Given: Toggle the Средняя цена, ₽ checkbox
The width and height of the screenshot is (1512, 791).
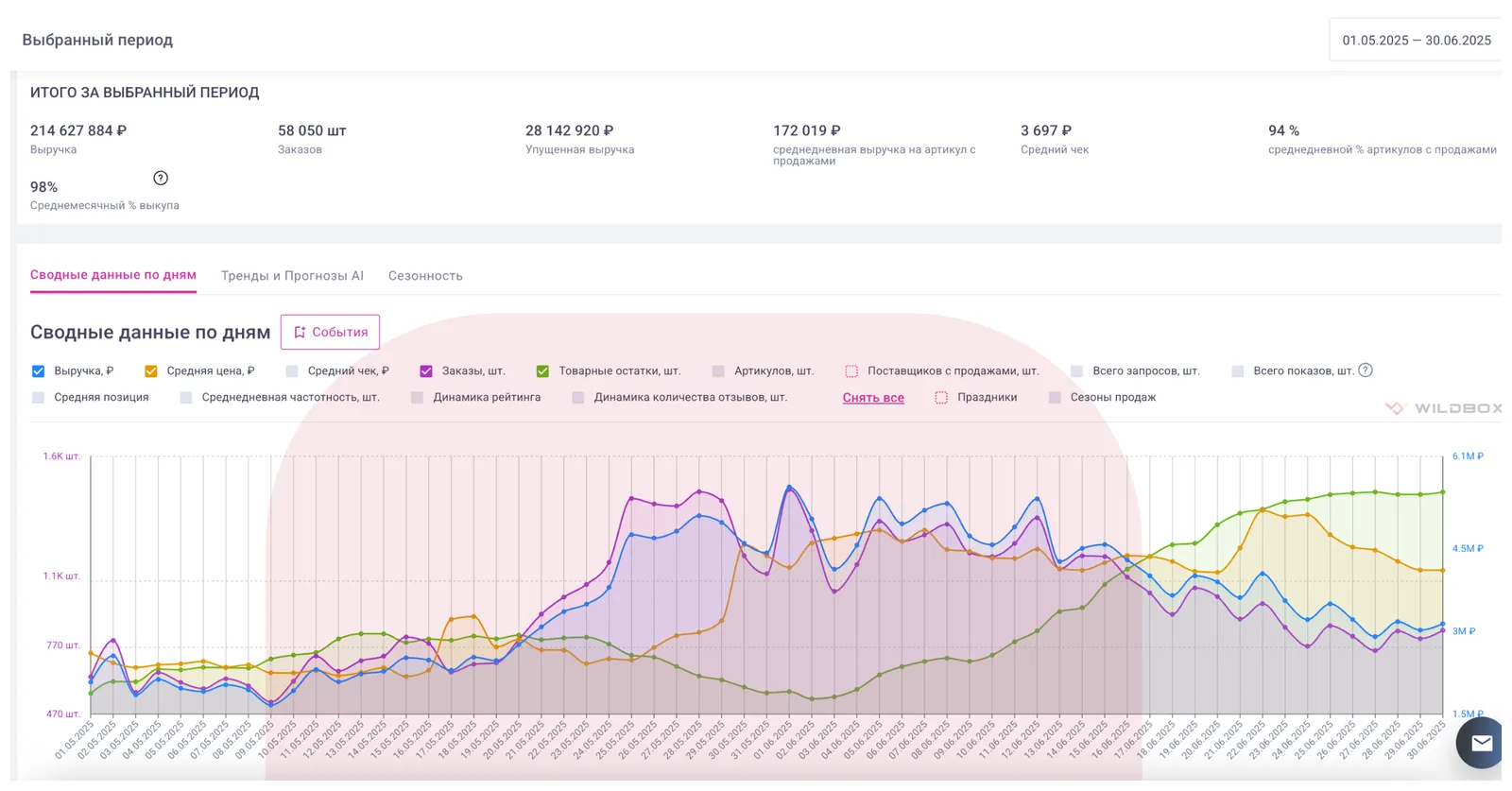Looking at the screenshot, I should [x=151, y=371].
